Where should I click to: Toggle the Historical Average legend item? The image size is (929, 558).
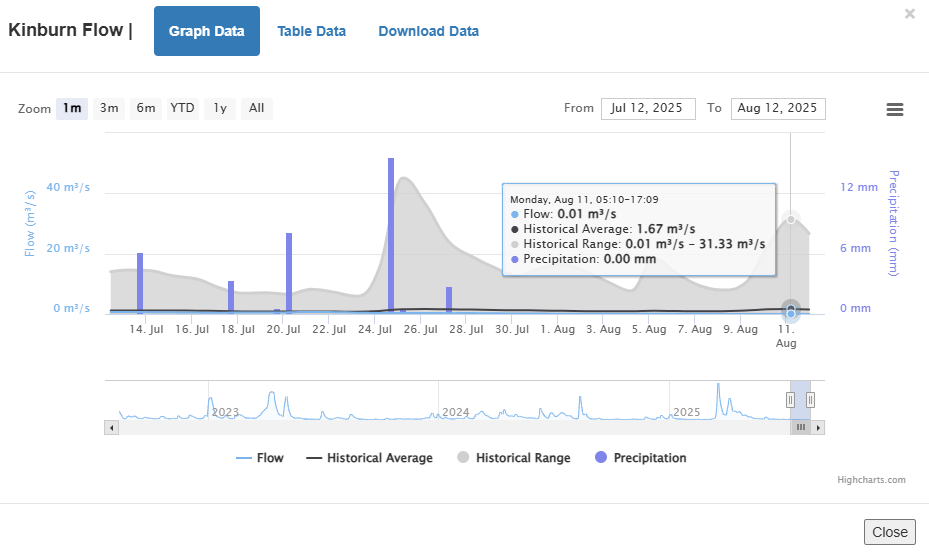[x=369, y=458]
